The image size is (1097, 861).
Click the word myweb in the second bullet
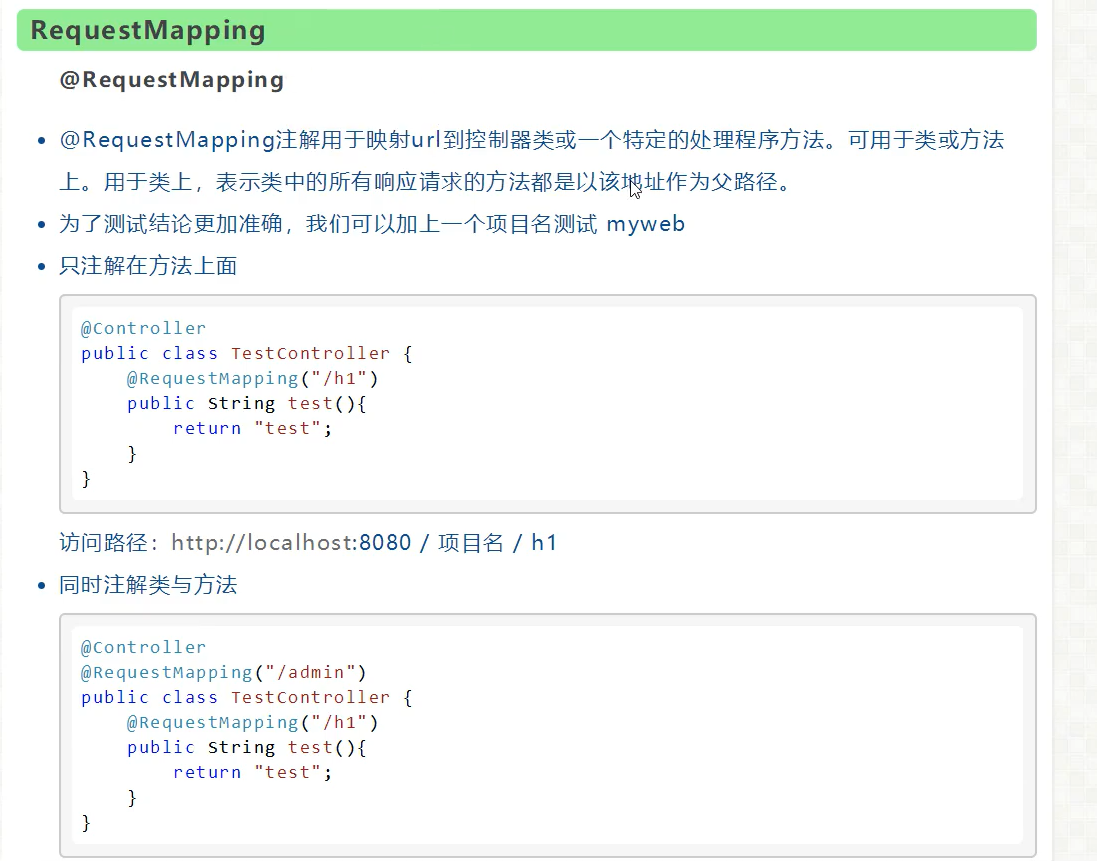(x=645, y=224)
